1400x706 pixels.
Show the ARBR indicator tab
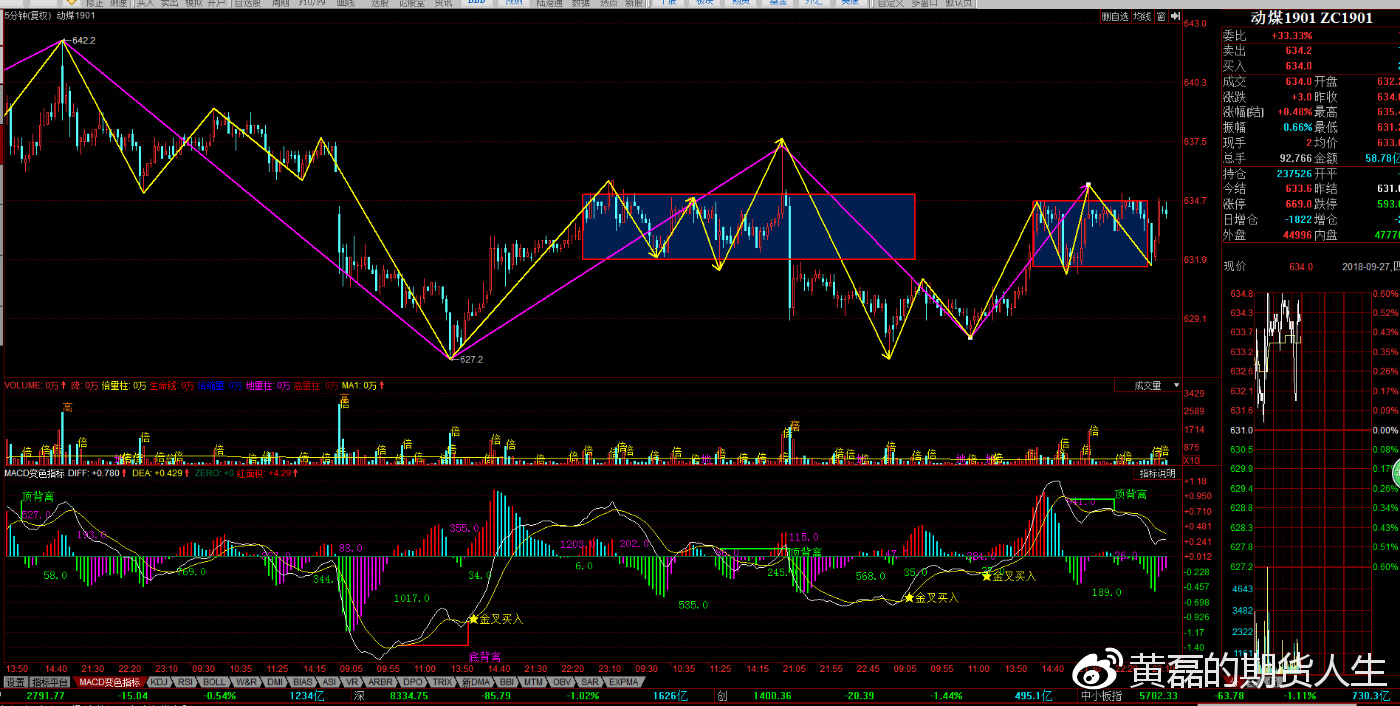381,682
